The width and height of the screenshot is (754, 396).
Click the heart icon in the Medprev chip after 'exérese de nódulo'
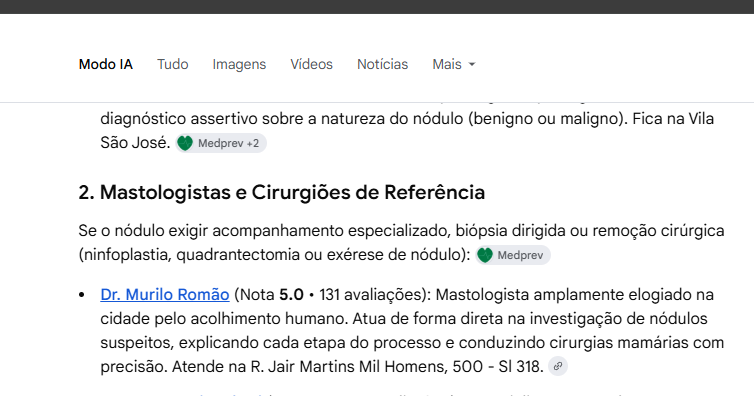[x=485, y=255]
